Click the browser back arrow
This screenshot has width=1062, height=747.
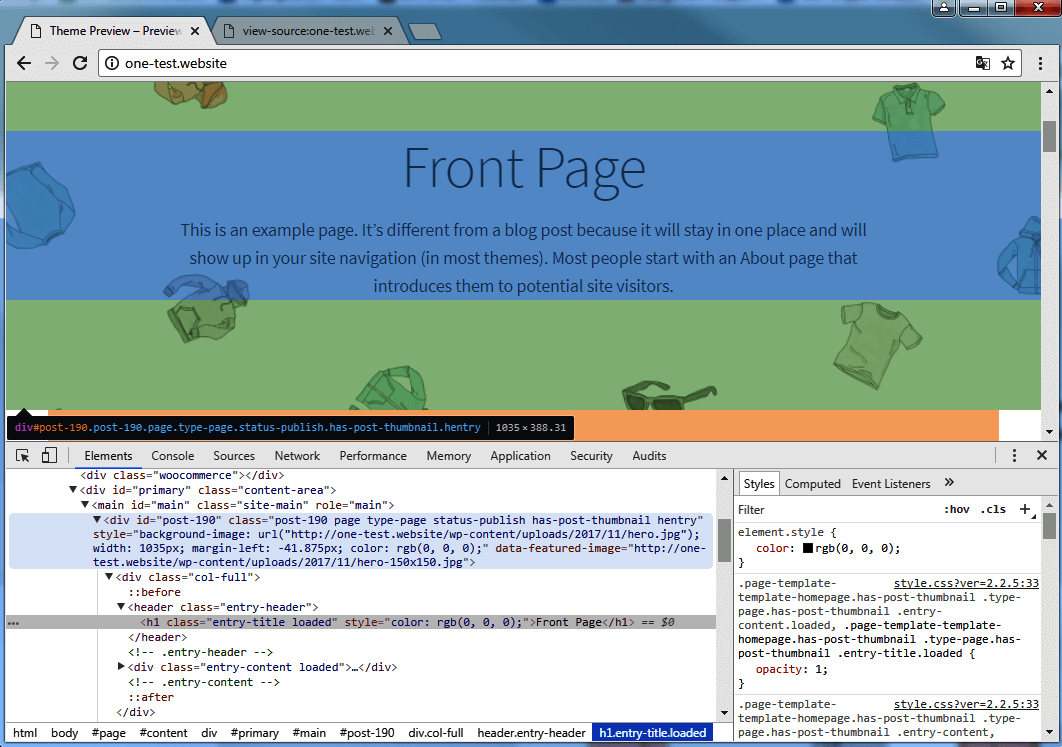pos(24,62)
